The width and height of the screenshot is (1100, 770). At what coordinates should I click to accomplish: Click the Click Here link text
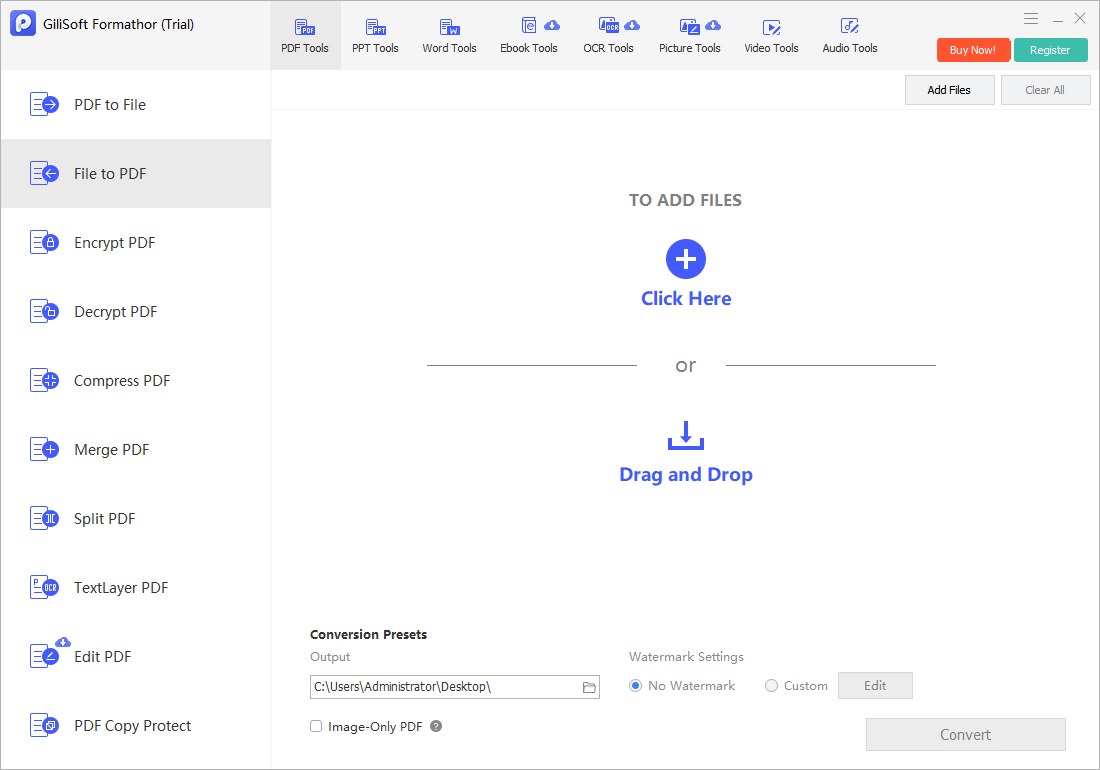tap(686, 299)
